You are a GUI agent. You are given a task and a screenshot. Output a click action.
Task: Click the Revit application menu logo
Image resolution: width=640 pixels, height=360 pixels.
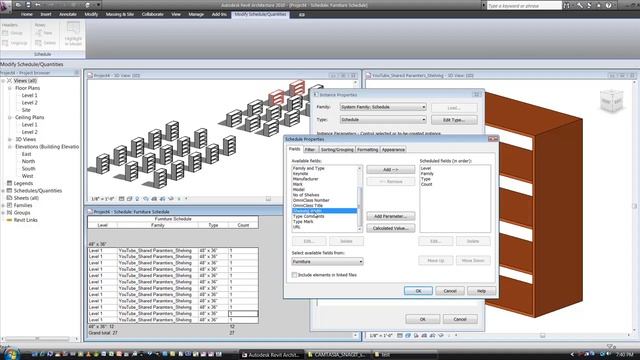tap(6, 7)
